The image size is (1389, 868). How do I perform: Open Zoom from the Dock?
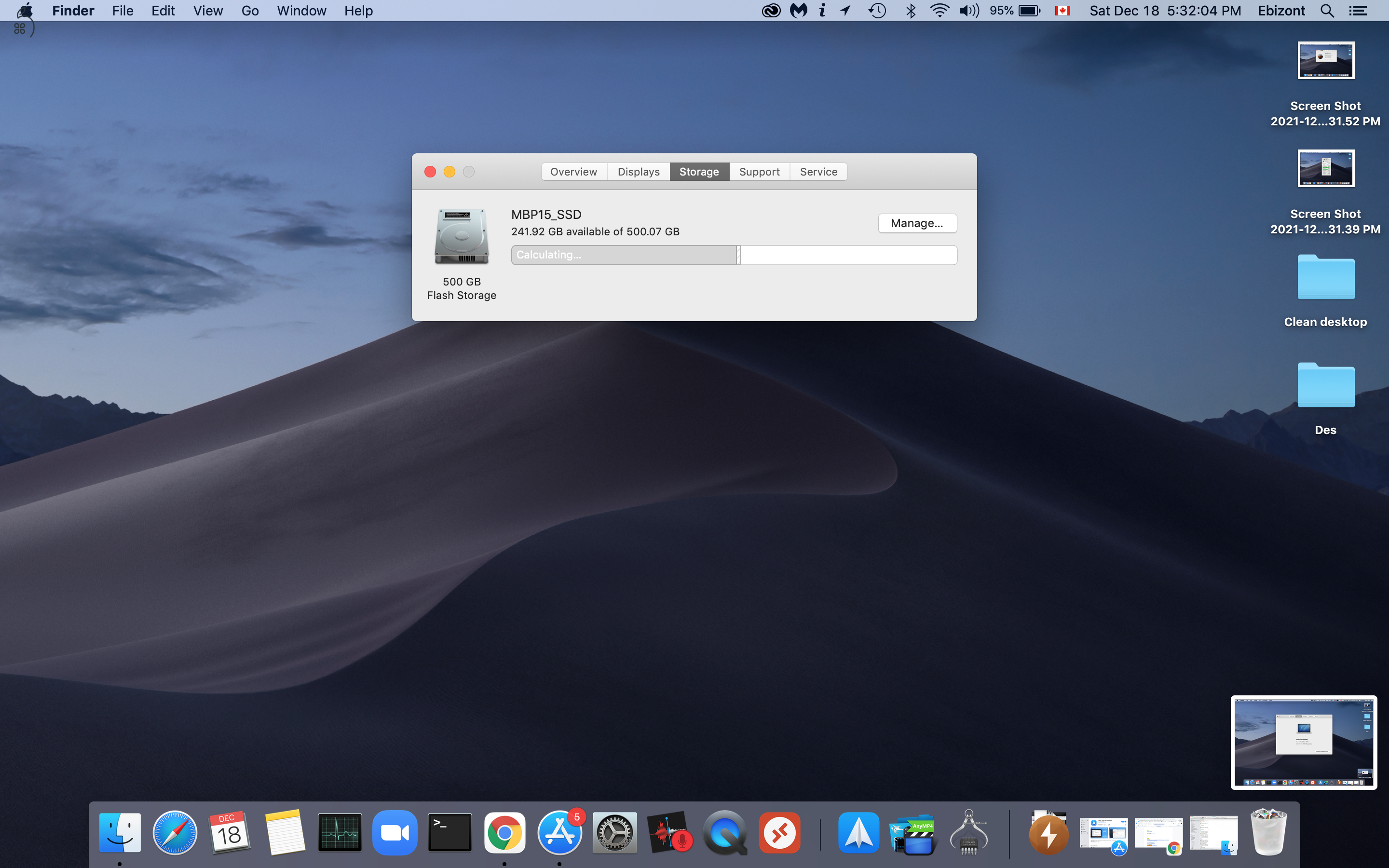tap(395, 832)
